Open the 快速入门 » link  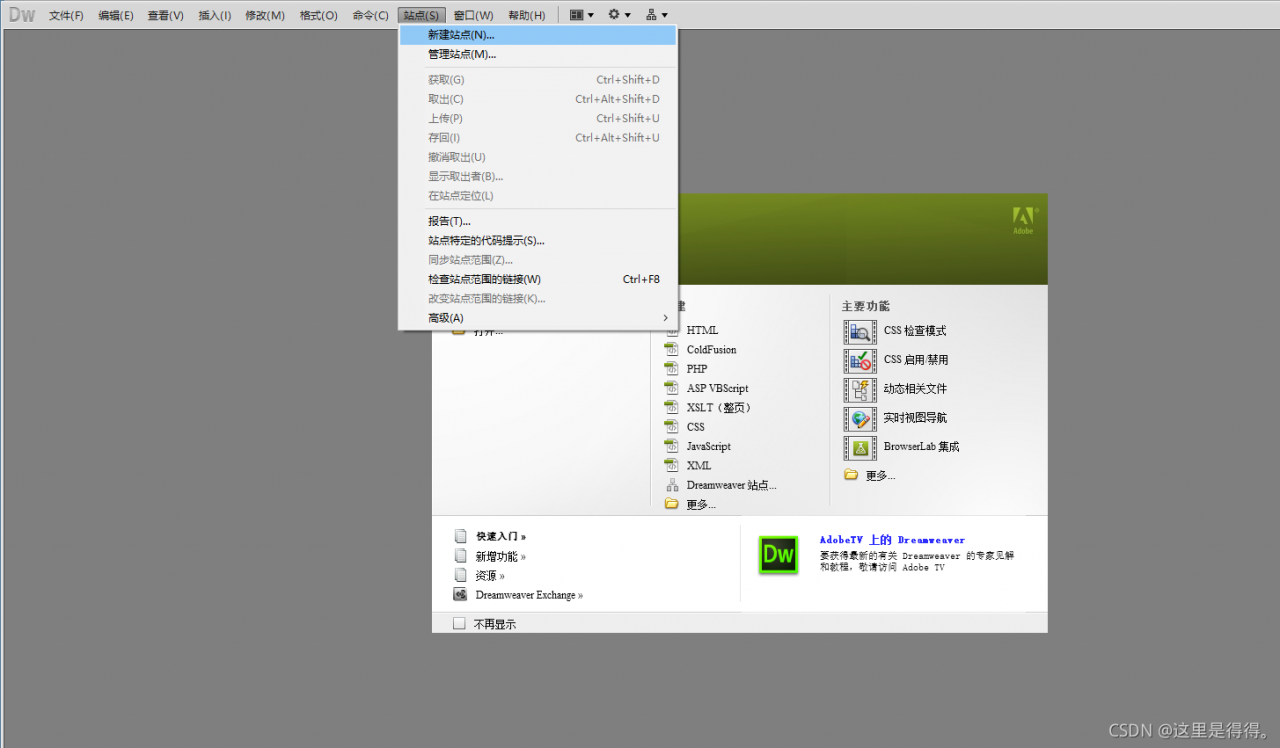pos(501,536)
